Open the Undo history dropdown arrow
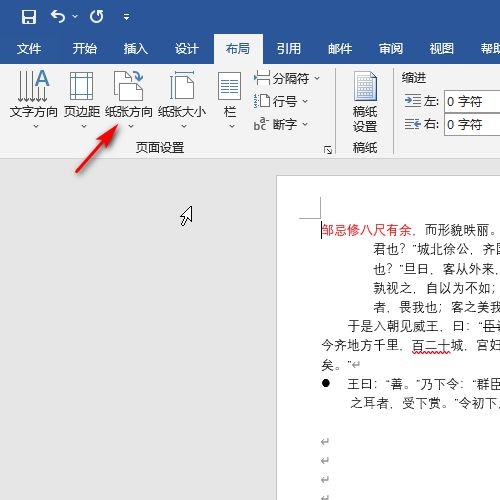This screenshot has height=500, width=500. click(75, 16)
